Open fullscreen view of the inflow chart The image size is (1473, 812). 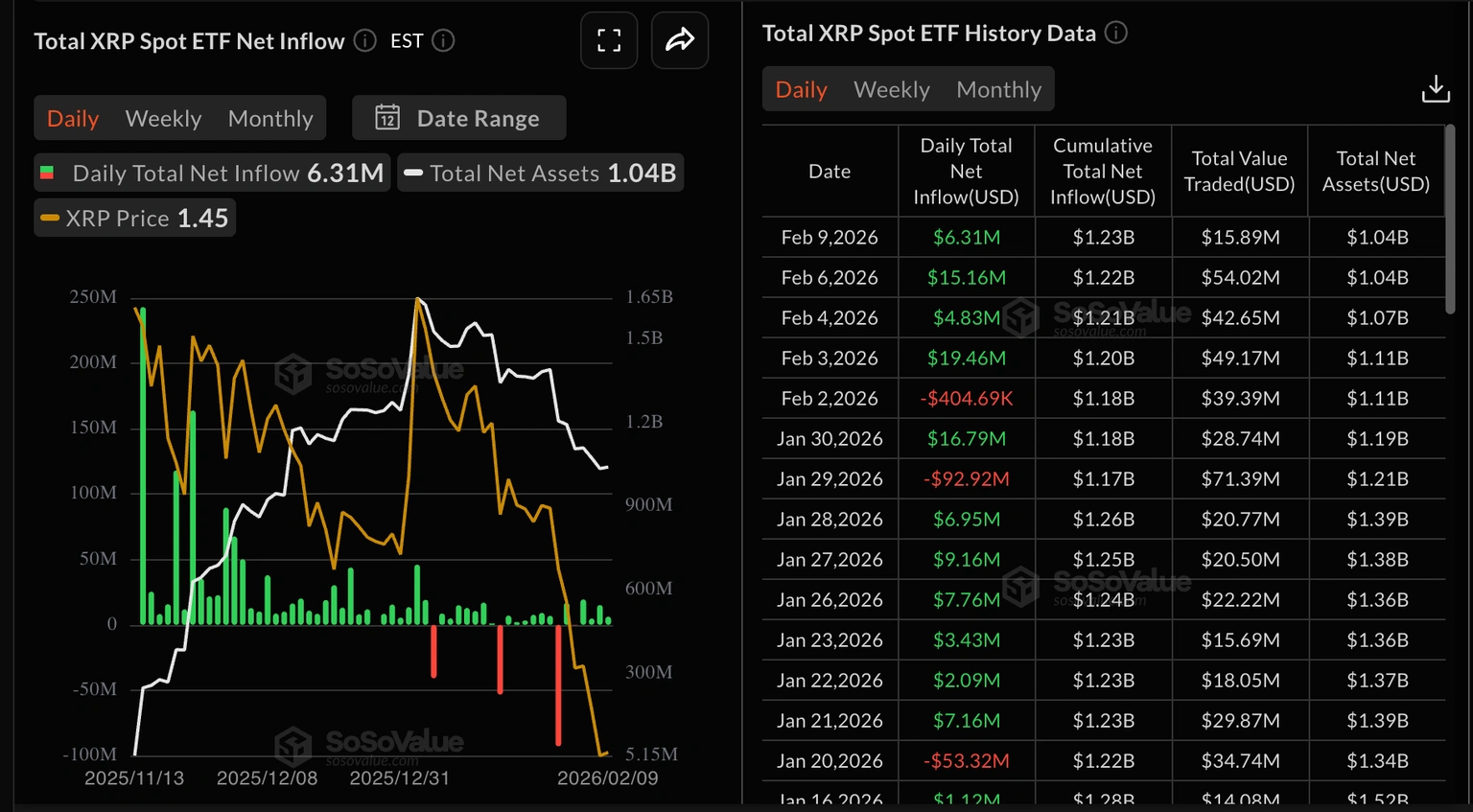(x=608, y=40)
